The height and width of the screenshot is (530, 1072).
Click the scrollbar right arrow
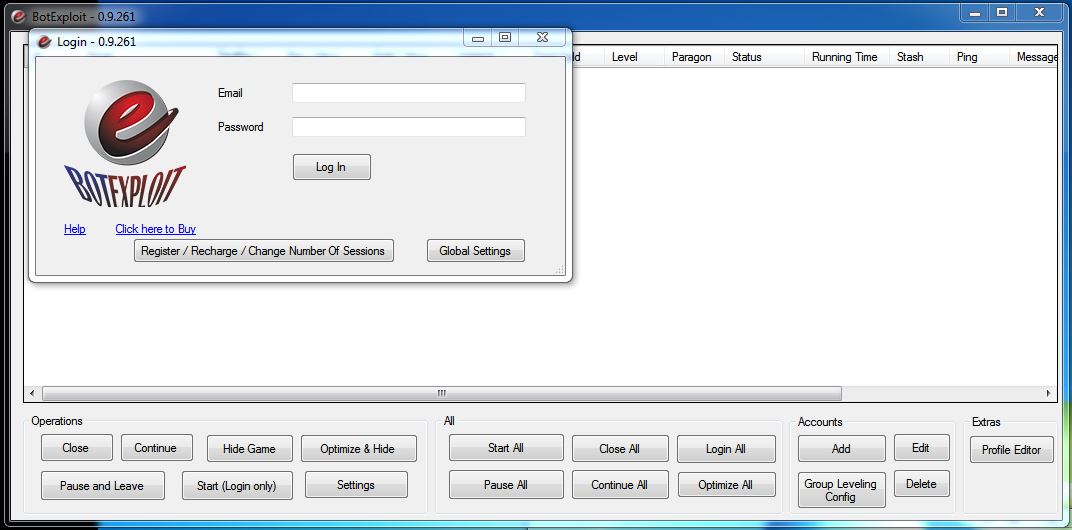point(1049,393)
